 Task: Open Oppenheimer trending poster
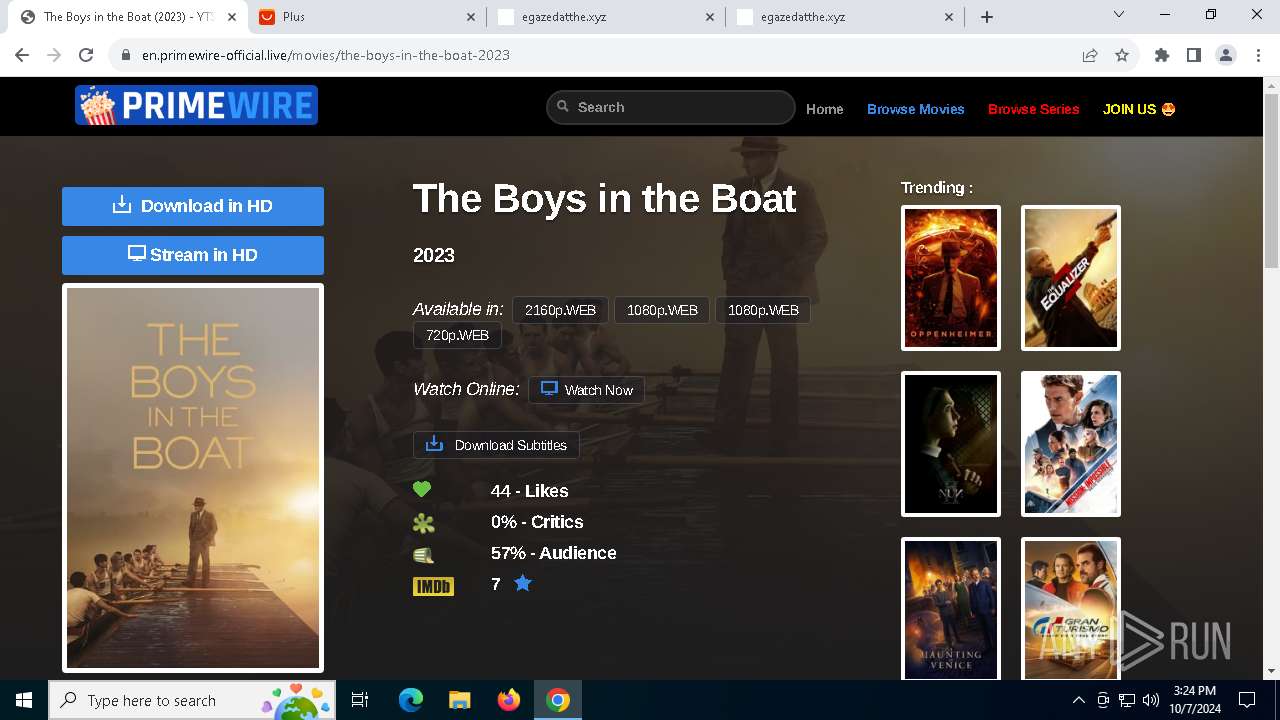point(951,278)
